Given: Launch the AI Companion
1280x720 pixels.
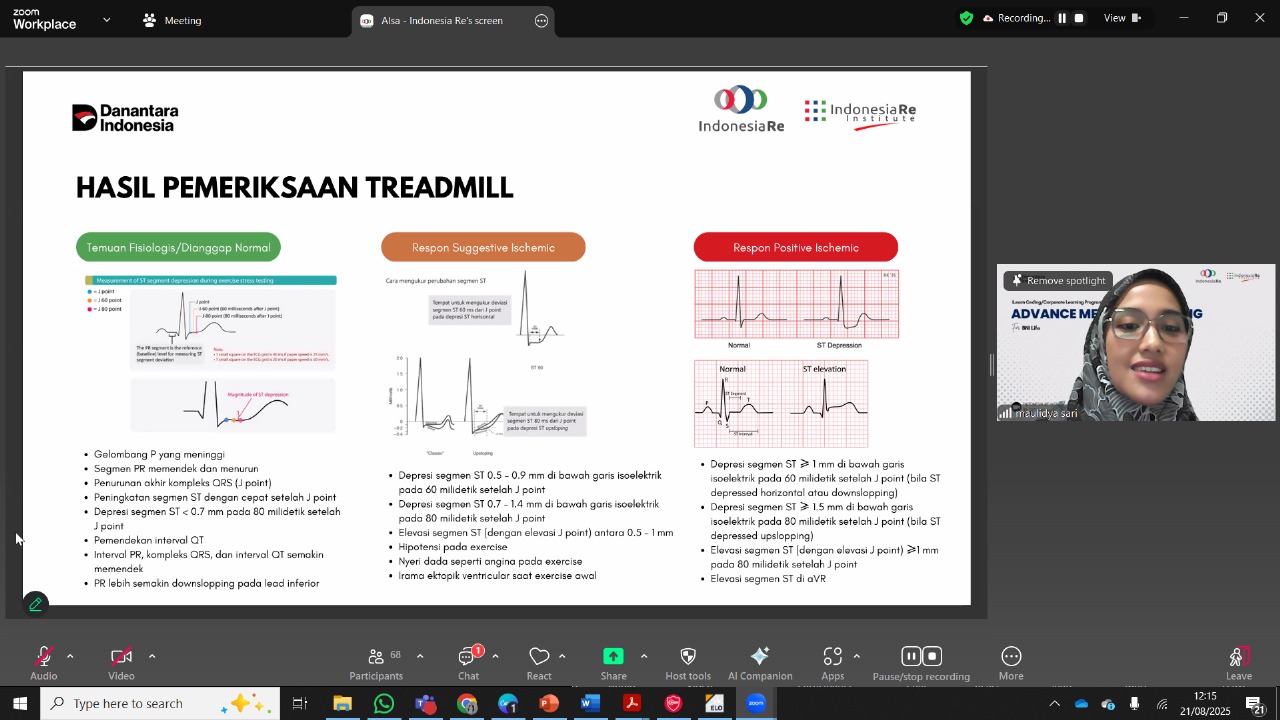Looking at the screenshot, I should [x=760, y=657].
